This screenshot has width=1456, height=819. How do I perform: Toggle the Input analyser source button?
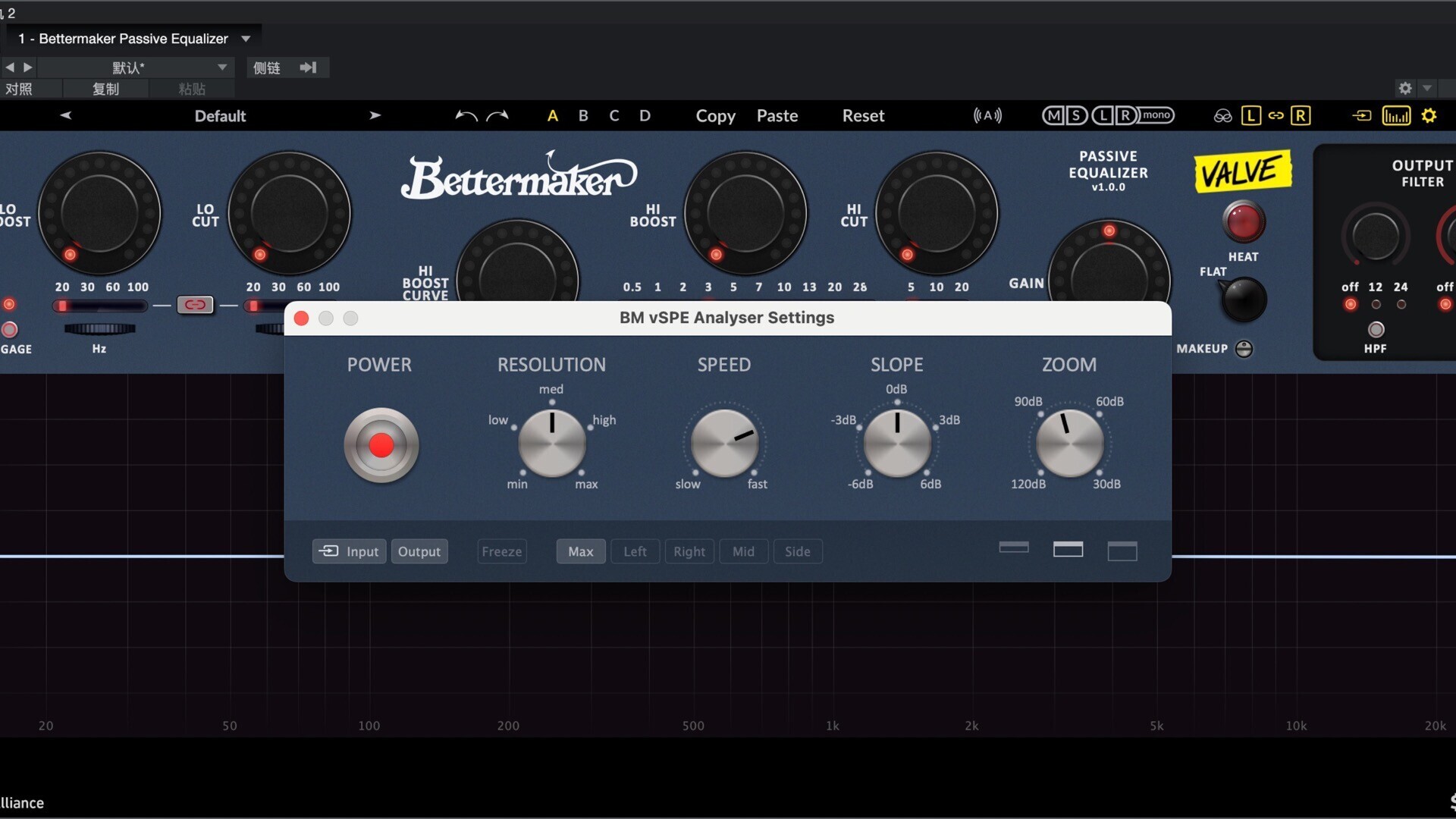tap(349, 551)
